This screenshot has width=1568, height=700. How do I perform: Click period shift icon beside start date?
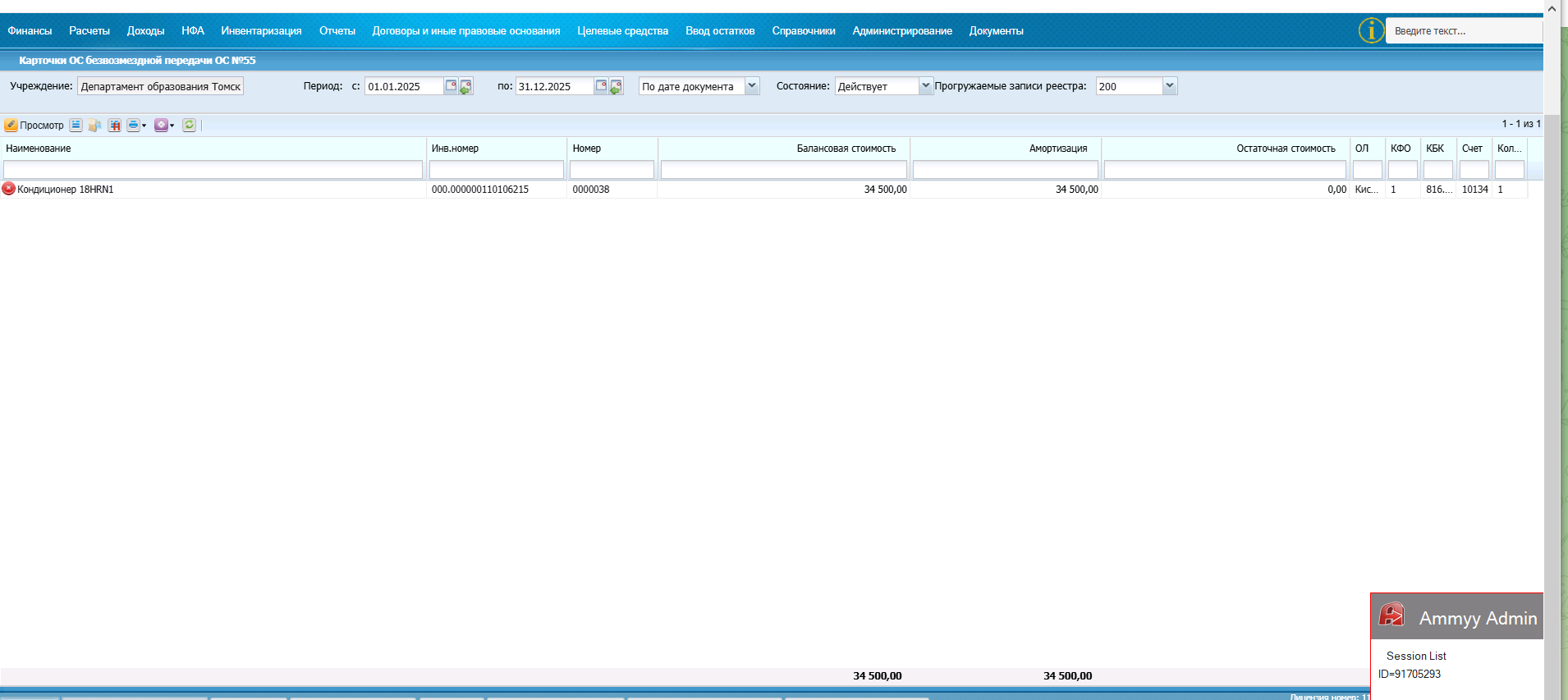pos(465,86)
